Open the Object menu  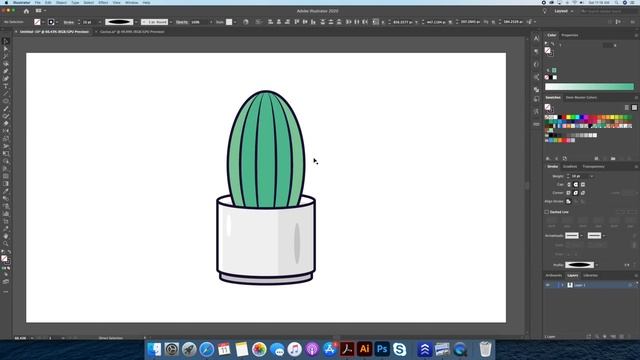[61, 2]
